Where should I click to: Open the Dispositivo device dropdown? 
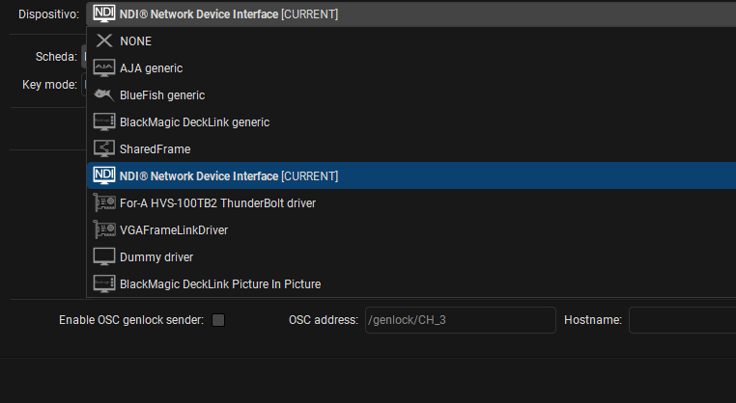(410, 14)
